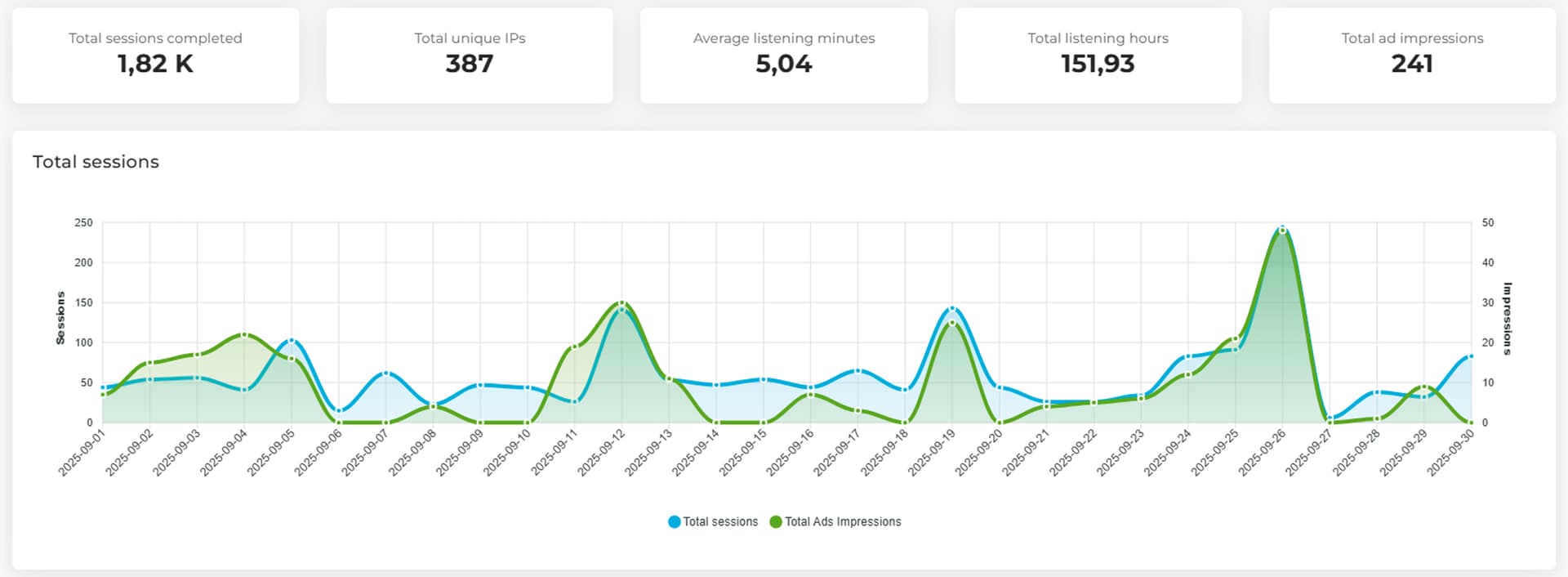Open the Average listening minutes card

tap(784, 56)
